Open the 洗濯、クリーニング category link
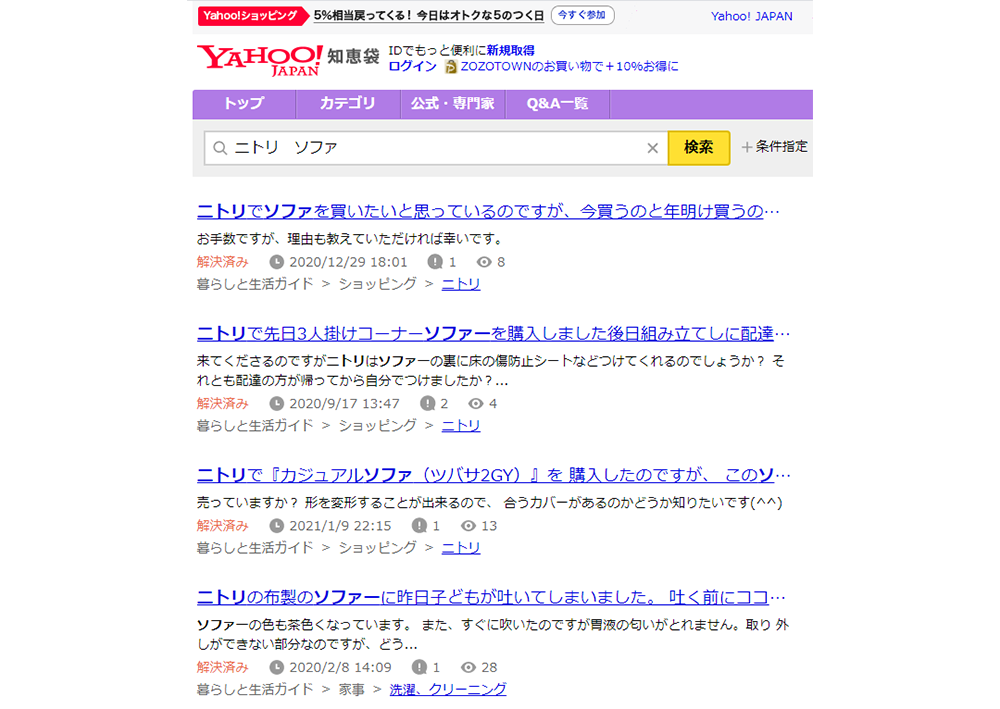 click(448, 690)
